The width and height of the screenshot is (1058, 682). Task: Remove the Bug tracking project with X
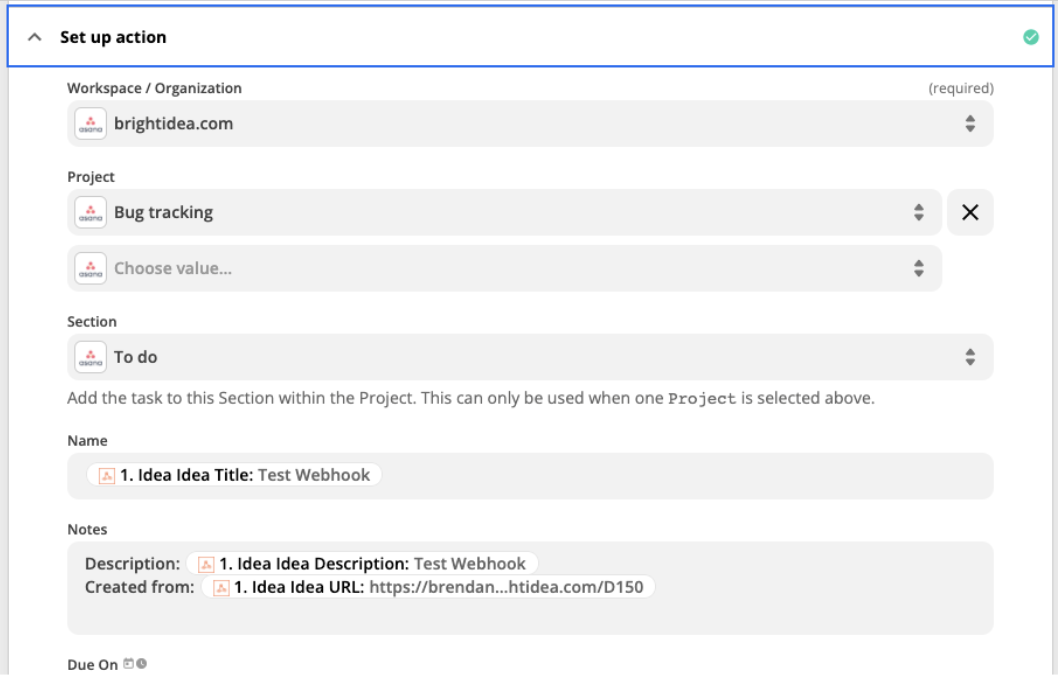(970, 212)
